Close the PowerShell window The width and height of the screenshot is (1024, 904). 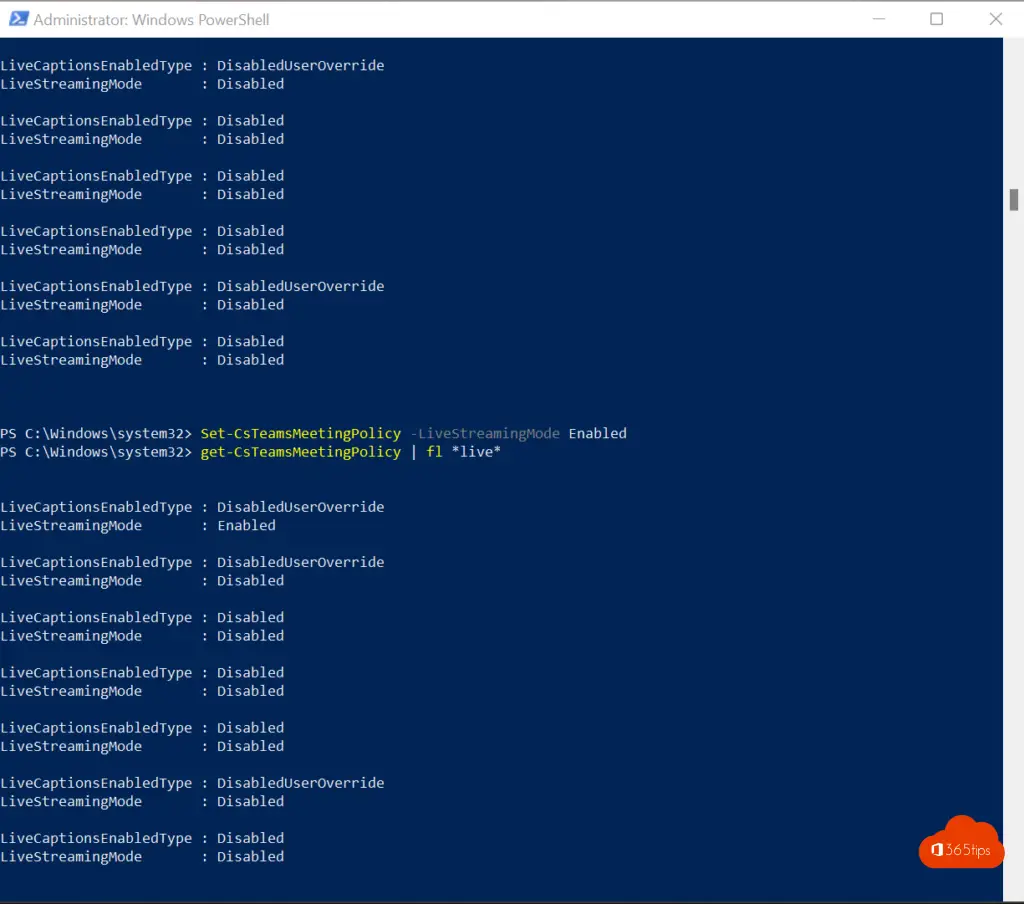pos(995,19)
